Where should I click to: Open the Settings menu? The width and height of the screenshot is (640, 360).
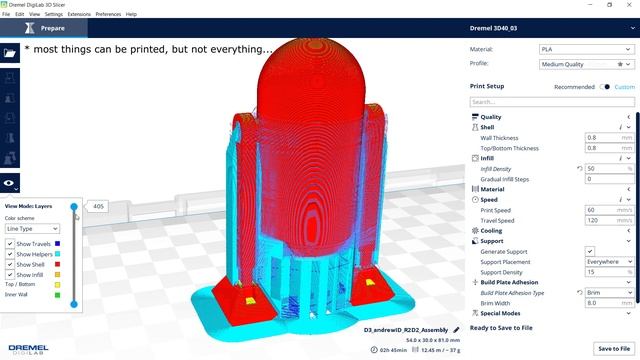[x=53, y=14]
